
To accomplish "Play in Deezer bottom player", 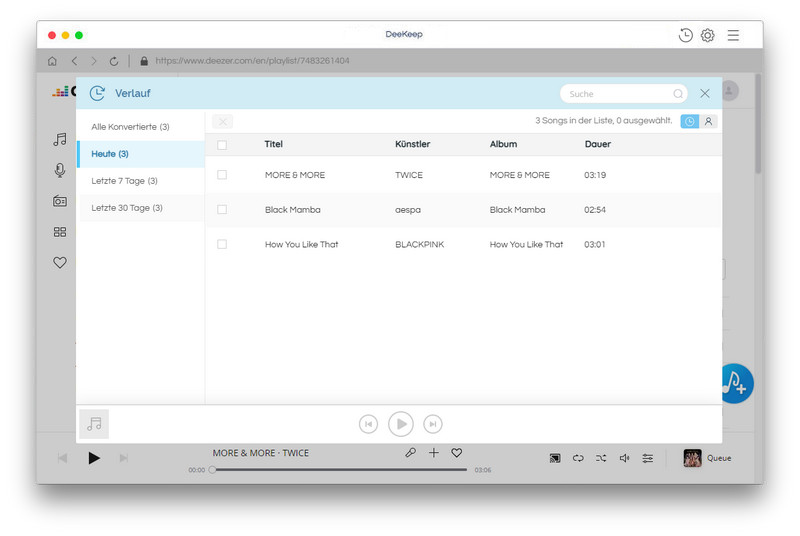I will point(94,458).
